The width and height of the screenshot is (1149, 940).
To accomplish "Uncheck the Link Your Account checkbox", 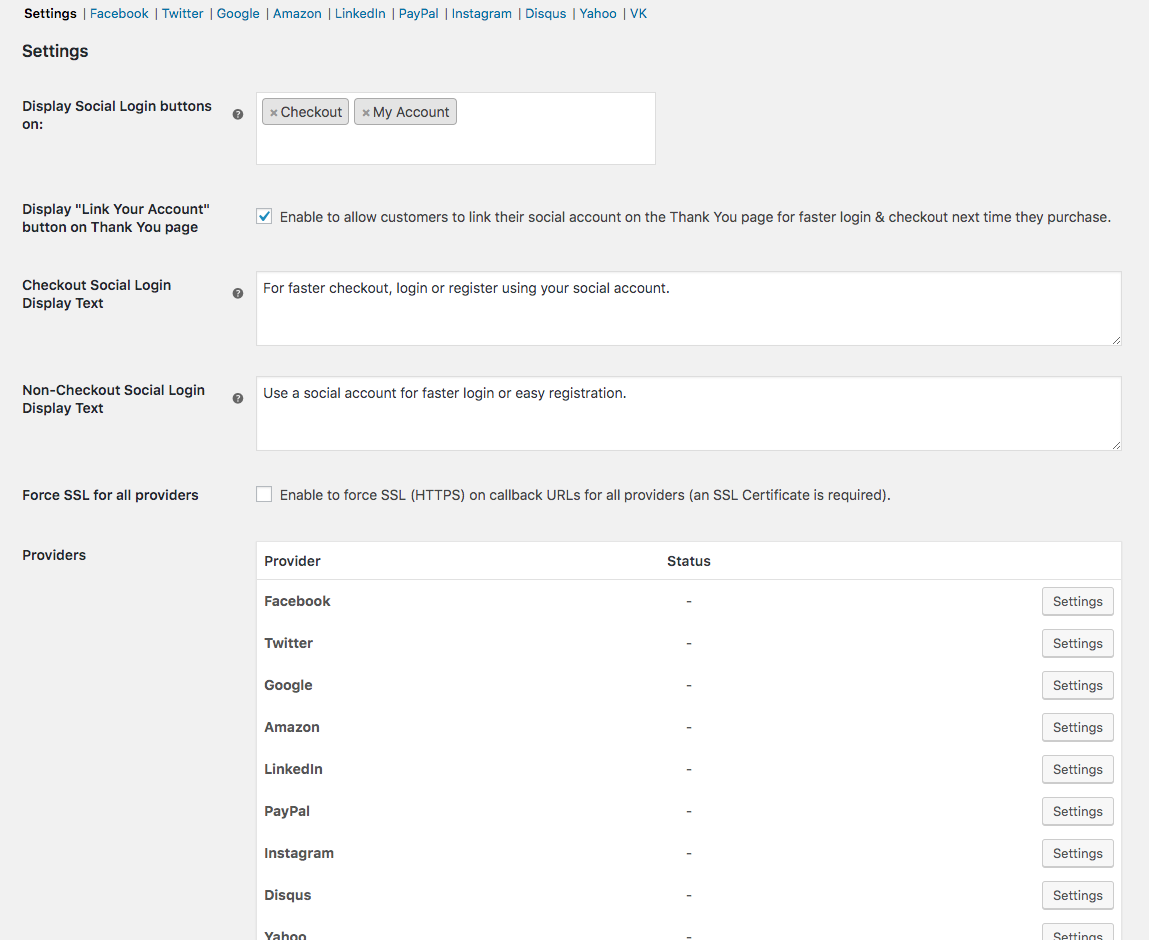I will coord(264,216).
